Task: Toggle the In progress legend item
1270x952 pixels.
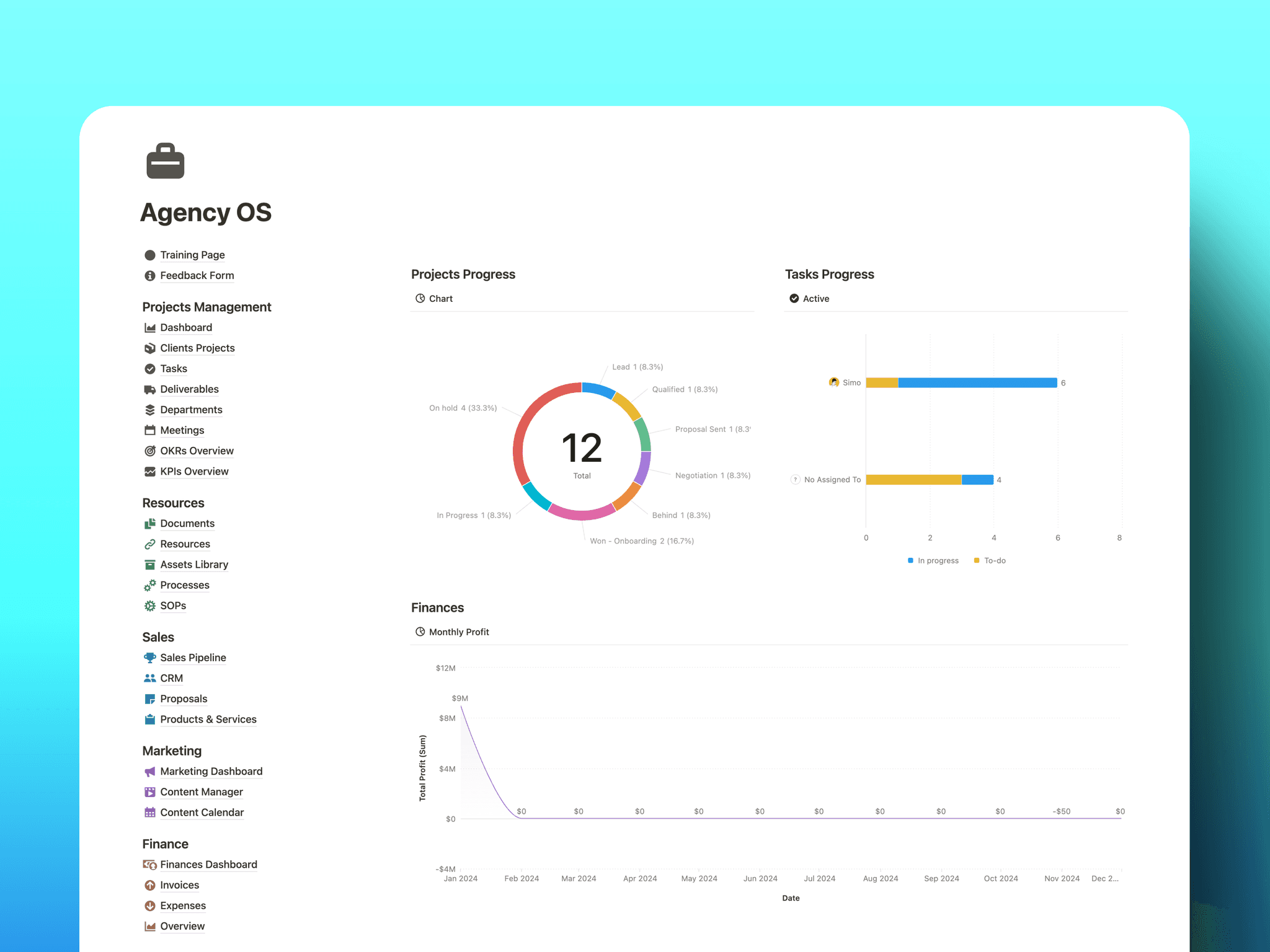Action: coord(933,560)
